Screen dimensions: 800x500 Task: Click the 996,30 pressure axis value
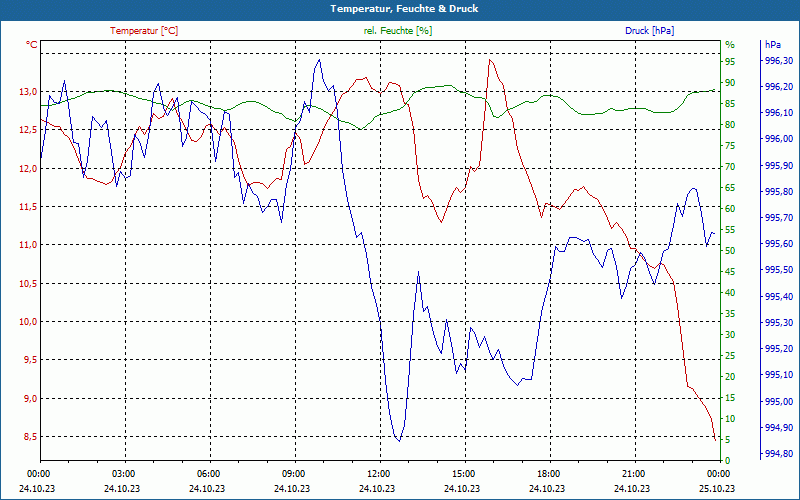[x=779, y=61]
